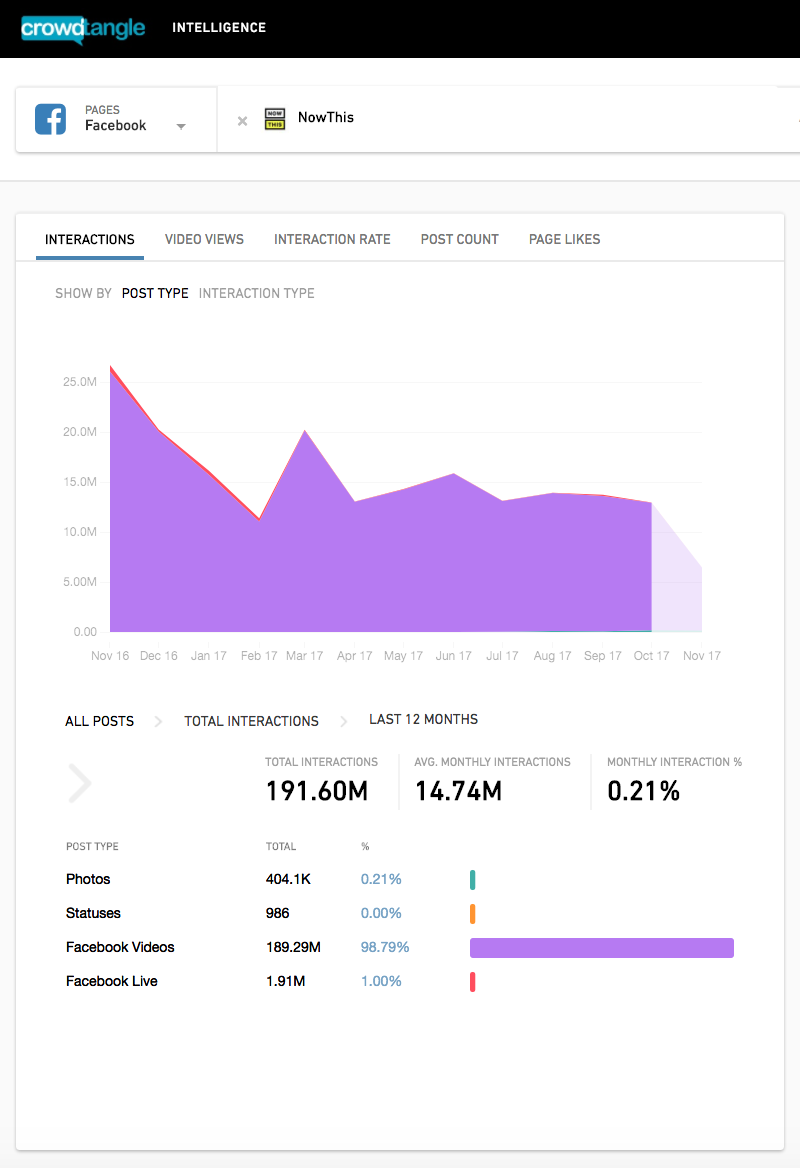
Task: Click the purple Facebook Videos bar
Action: tap(601, 948)
